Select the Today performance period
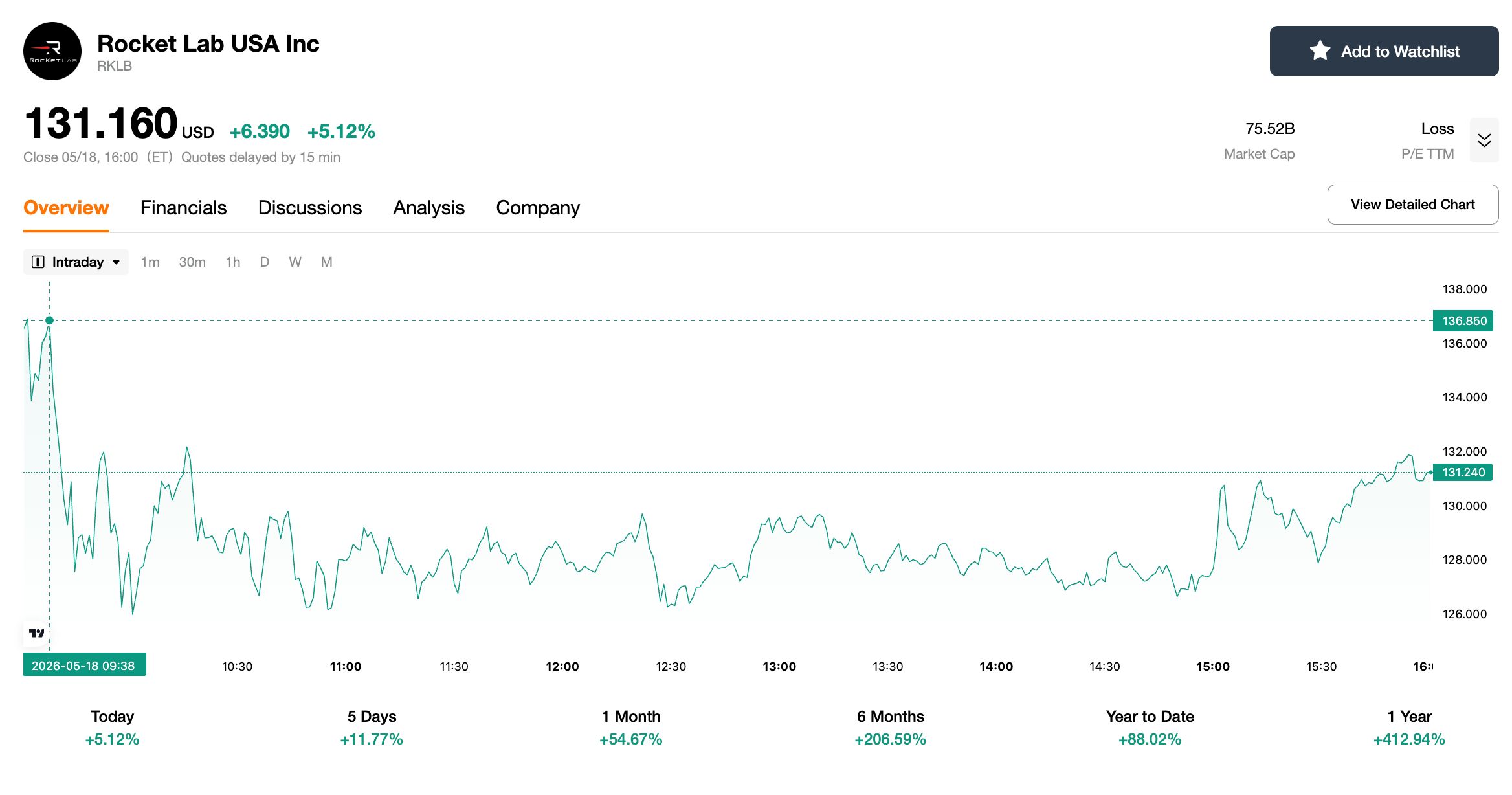Screen dimensions: 1512x795 point(112,728)
